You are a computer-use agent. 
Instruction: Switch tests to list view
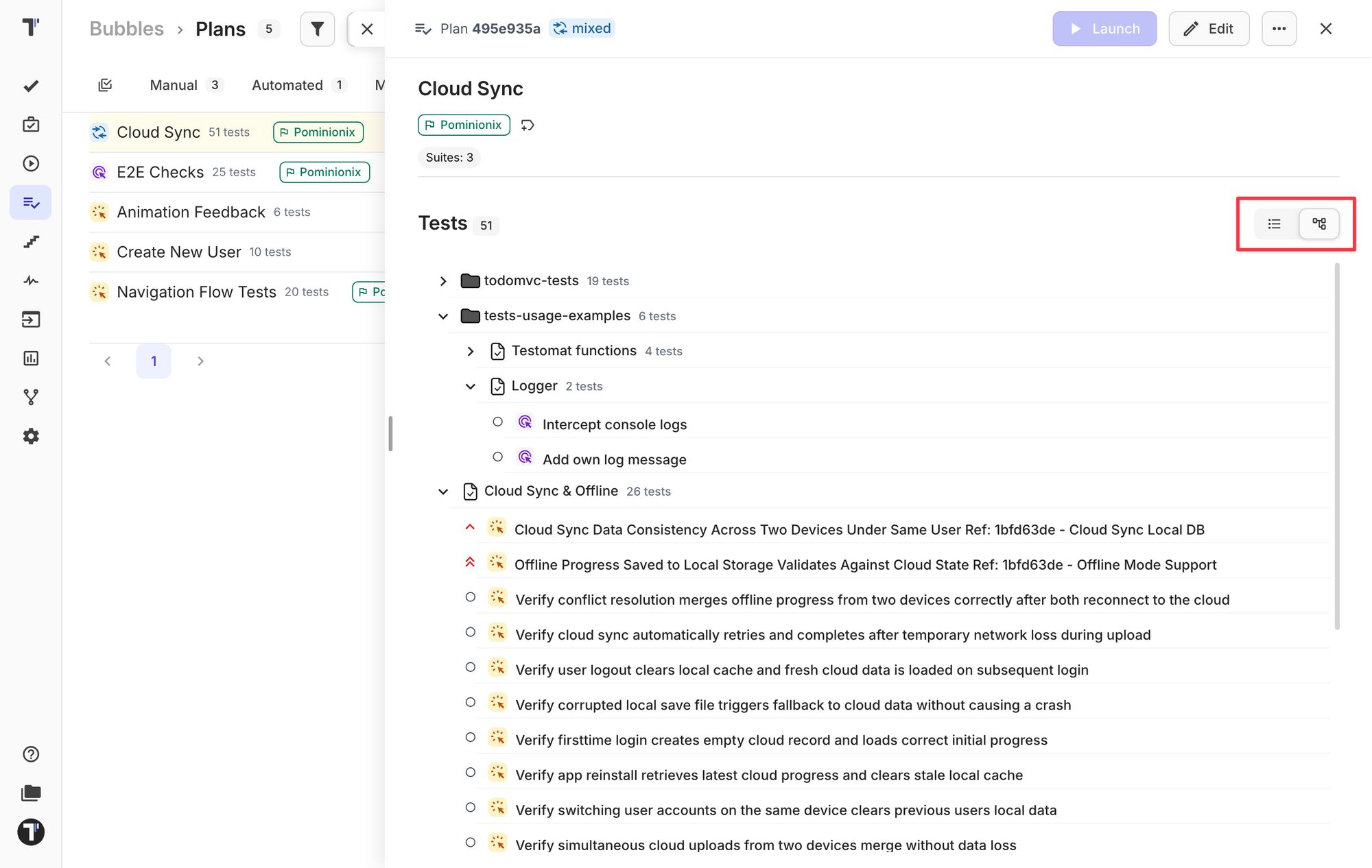point(1275,224)
